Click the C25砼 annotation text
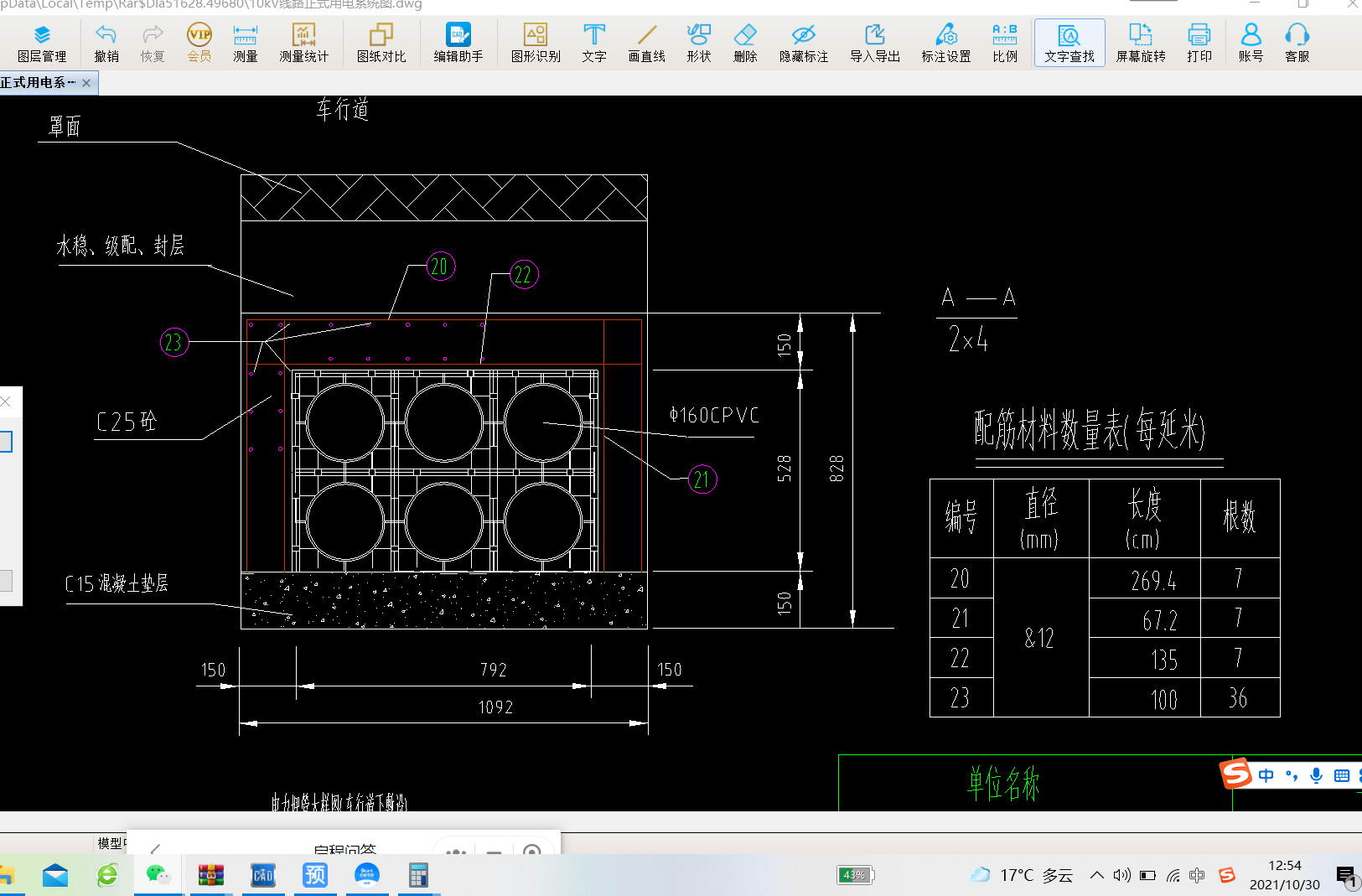The image size is (1362, 896). tap(127, 421)
